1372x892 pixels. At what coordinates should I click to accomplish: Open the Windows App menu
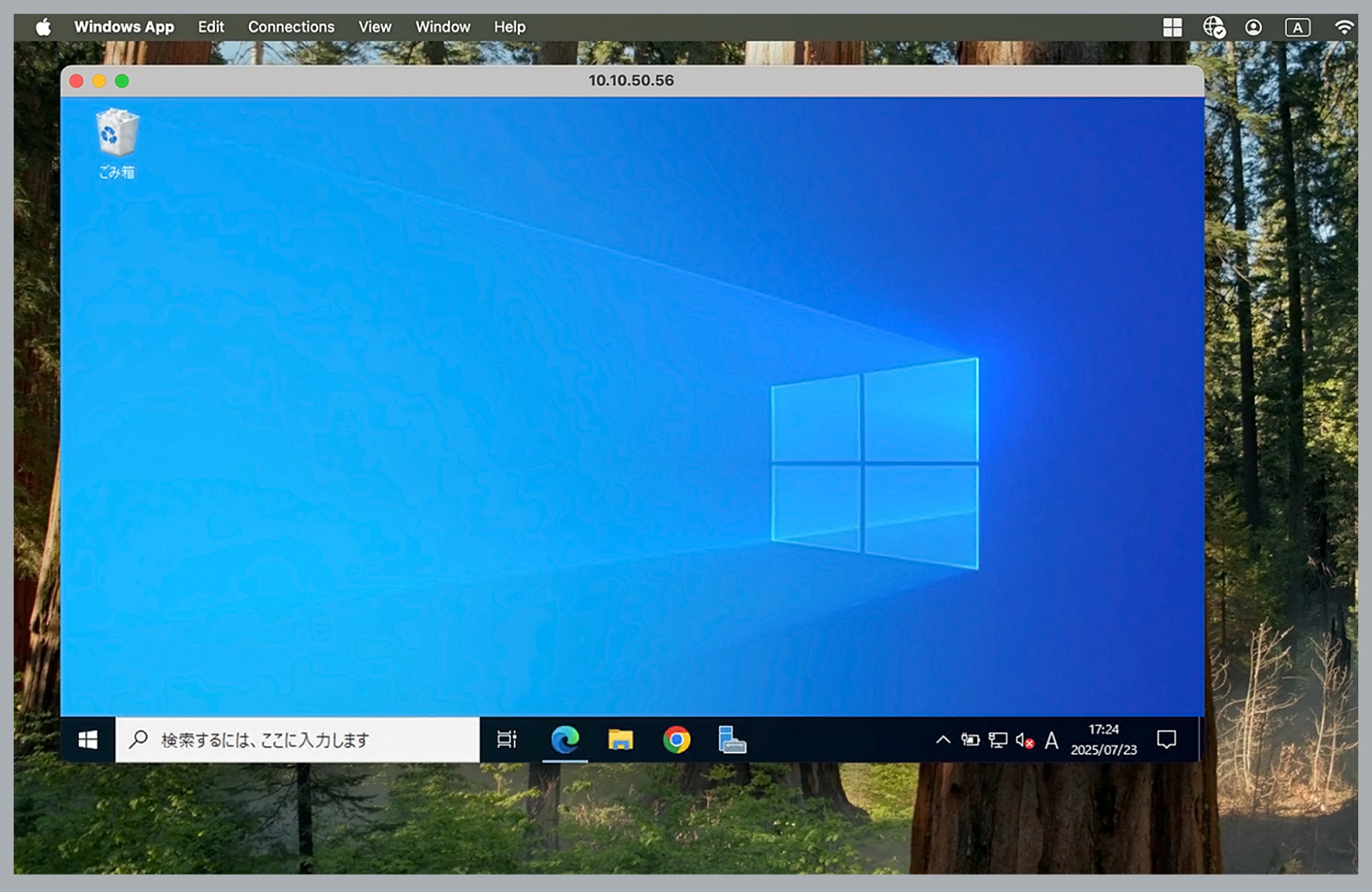point(126,27)
